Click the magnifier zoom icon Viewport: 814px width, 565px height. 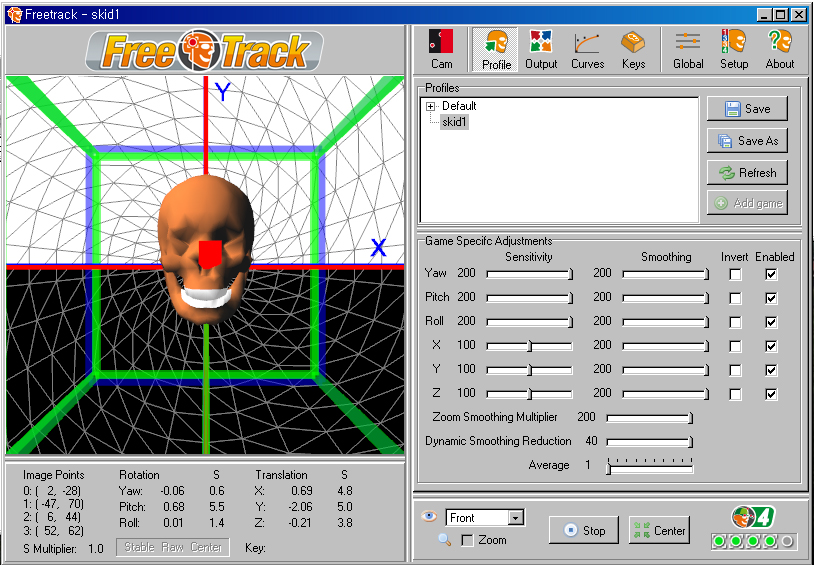tap(444, 540)
